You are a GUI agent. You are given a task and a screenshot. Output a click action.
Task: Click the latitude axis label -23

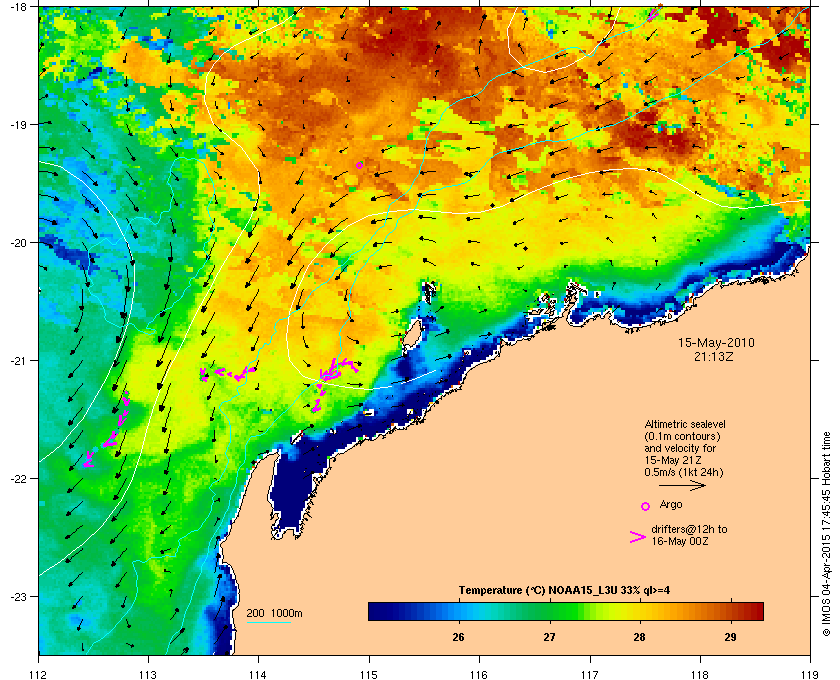(x=18, y=596)
